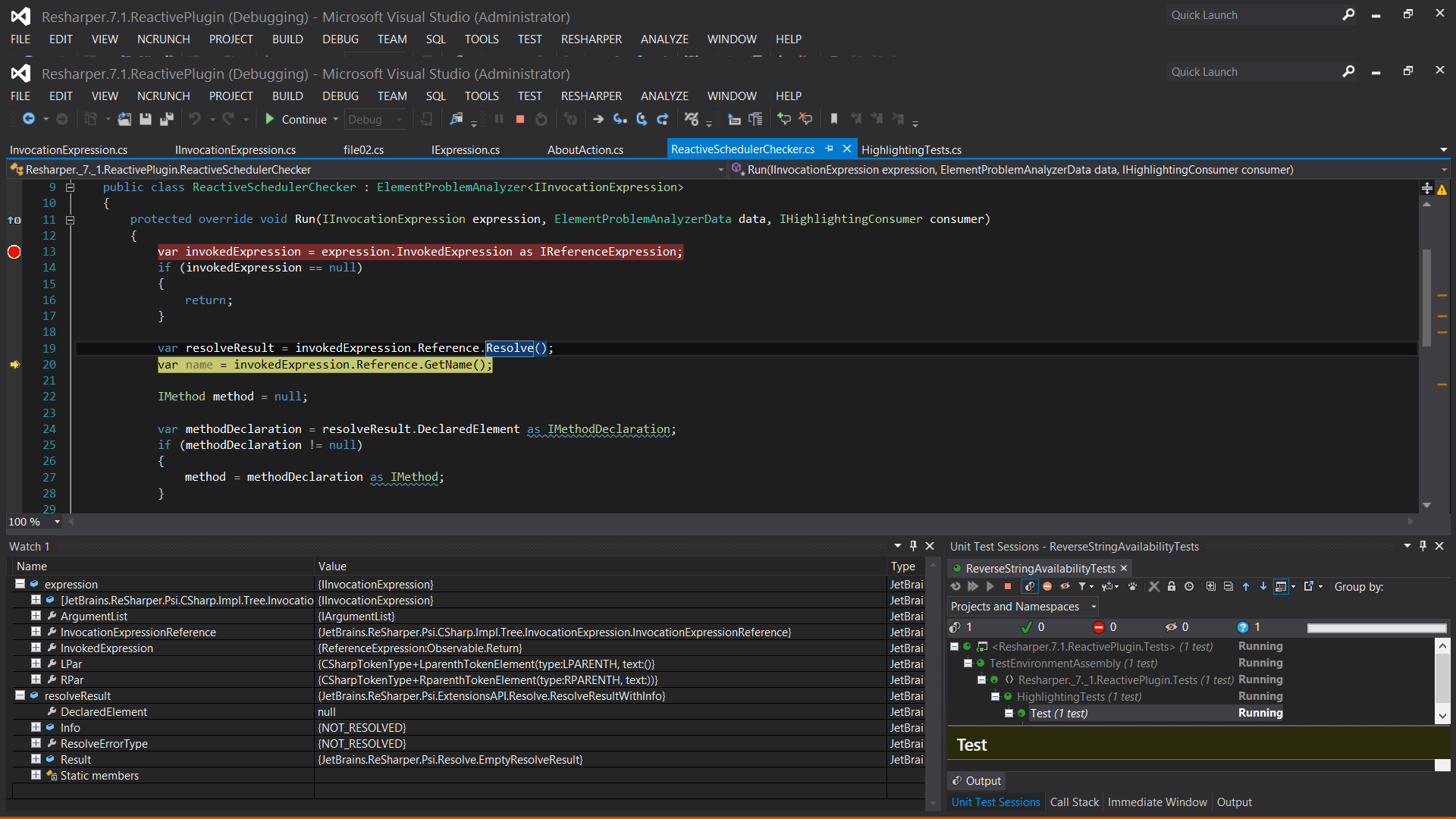Close the ReverseStringAvailabilityTests session tab
1456x819 pixels.
click(1124, 568)
